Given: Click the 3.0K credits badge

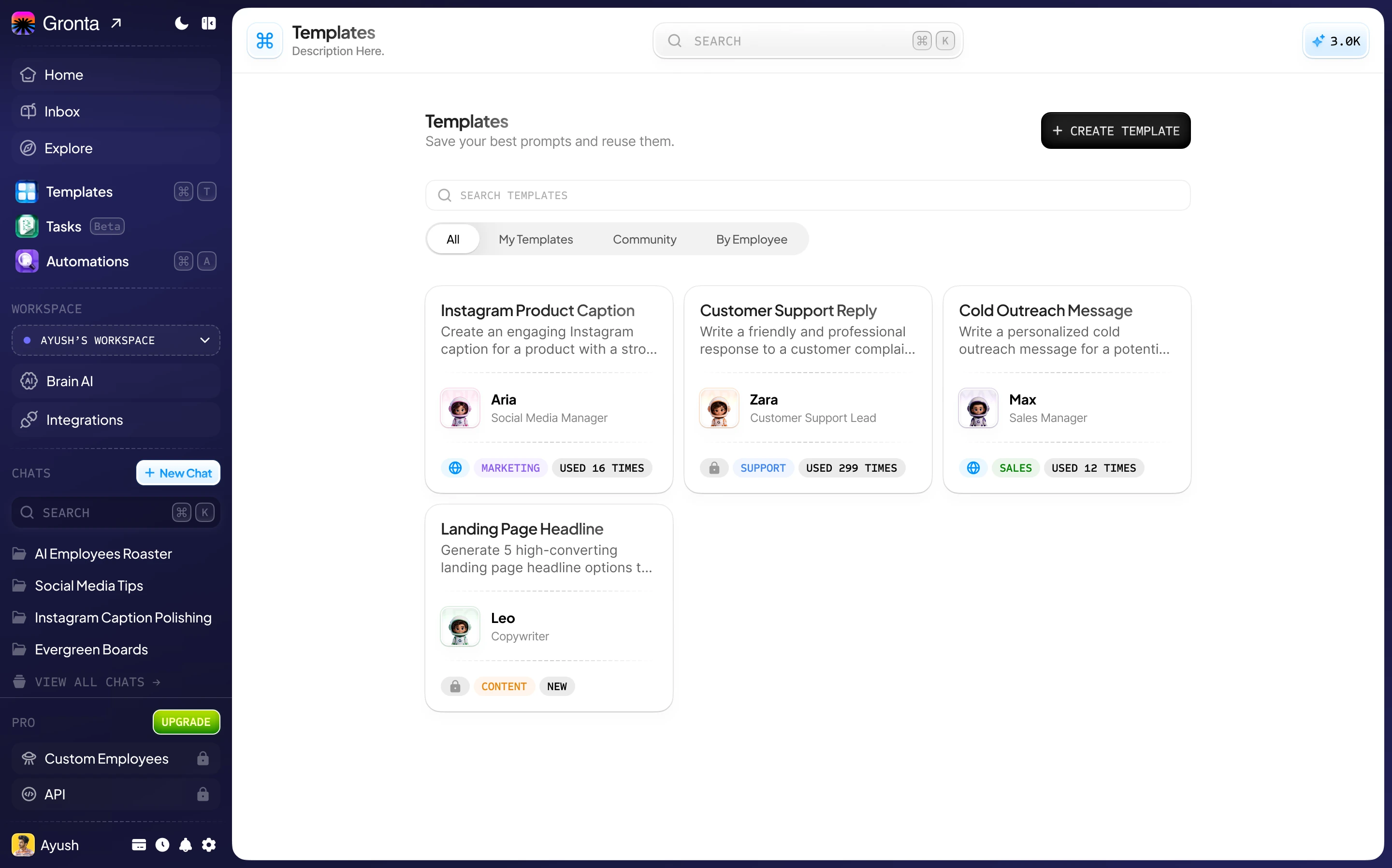Looking at the screenshot, I should click(x=1336, y=41).
